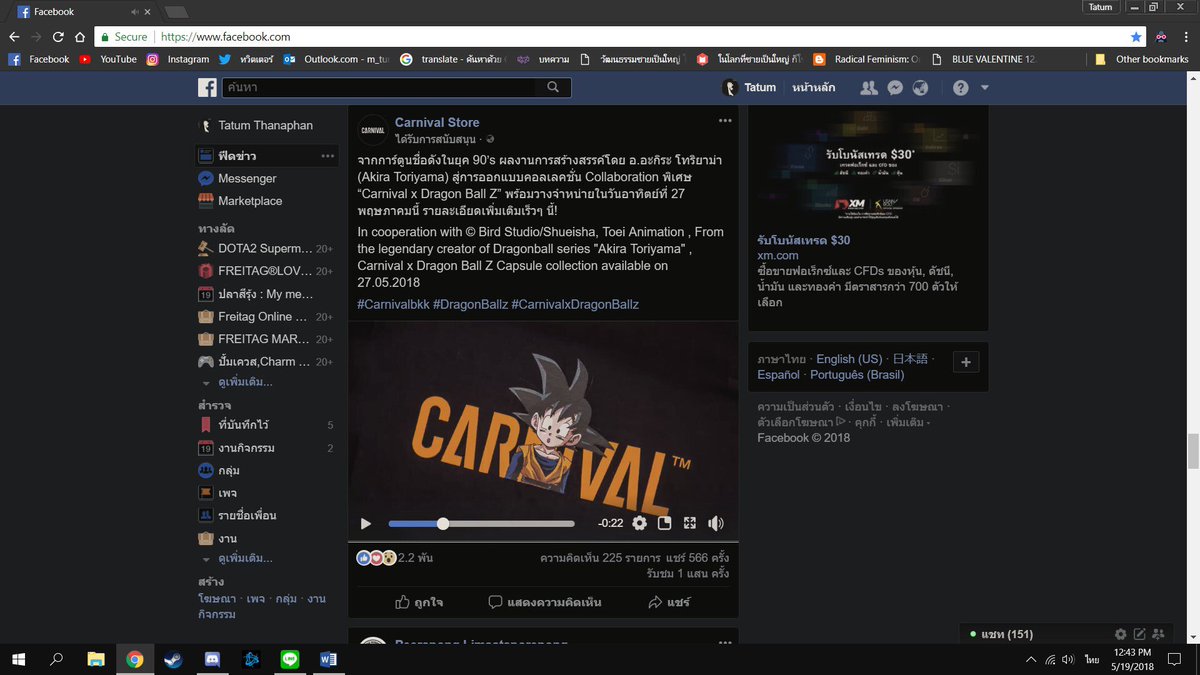Share the Carnival Store post

coord(669,602)
